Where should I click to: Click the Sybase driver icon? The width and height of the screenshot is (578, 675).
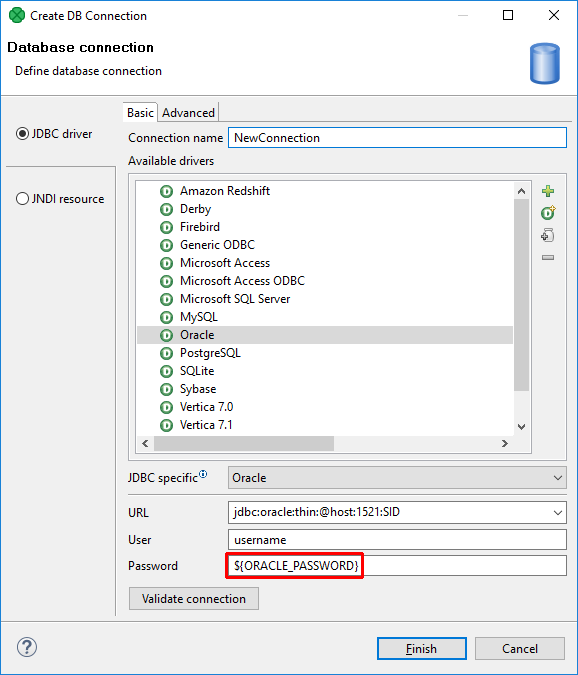coord(167,389)
